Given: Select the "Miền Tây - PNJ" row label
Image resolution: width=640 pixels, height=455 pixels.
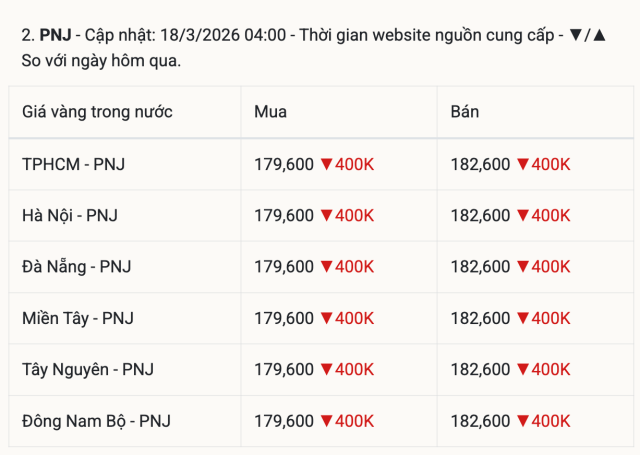Looking at the screenshot, I should (77, 318).
